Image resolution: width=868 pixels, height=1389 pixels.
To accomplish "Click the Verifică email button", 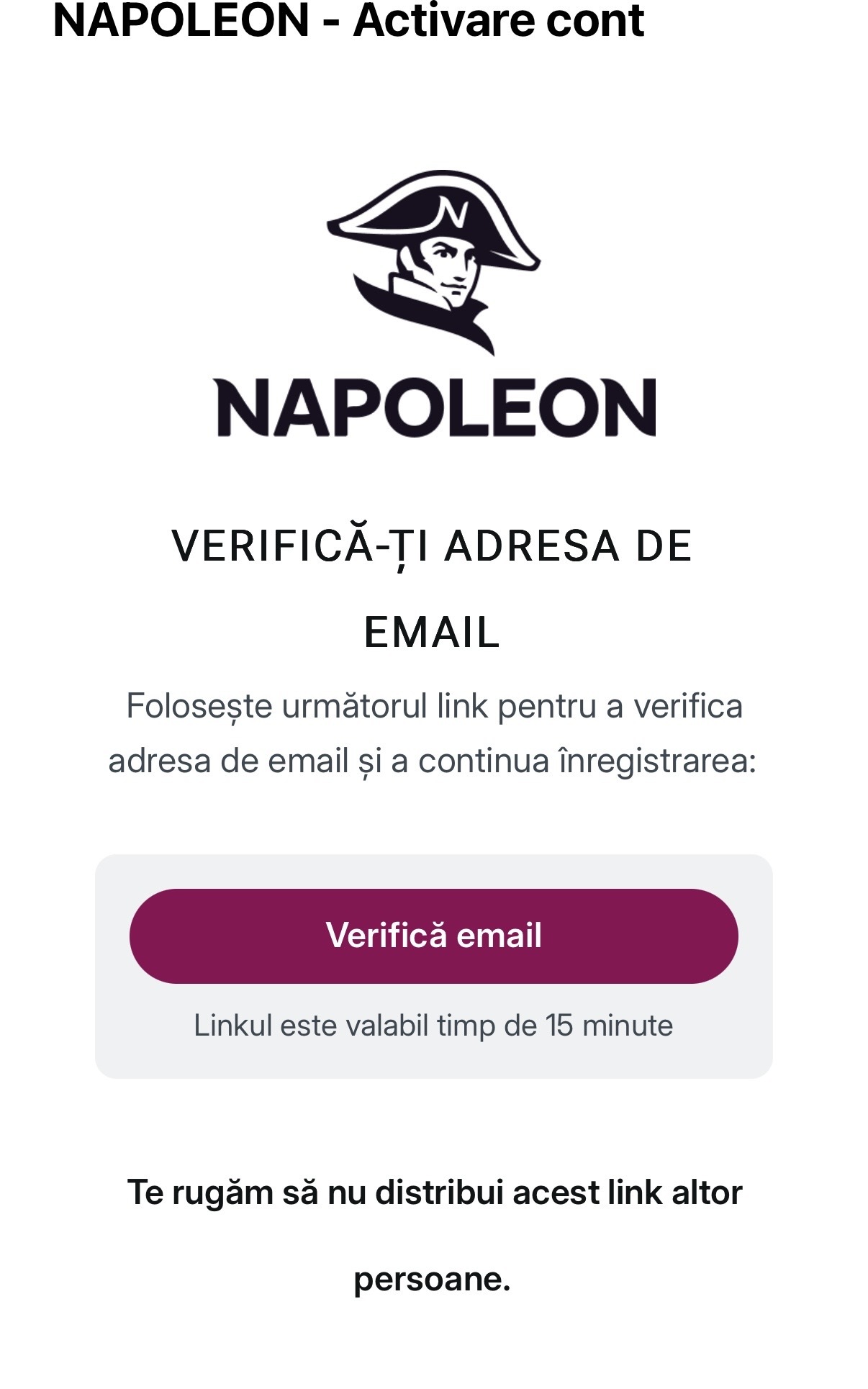I will point(434,936).
